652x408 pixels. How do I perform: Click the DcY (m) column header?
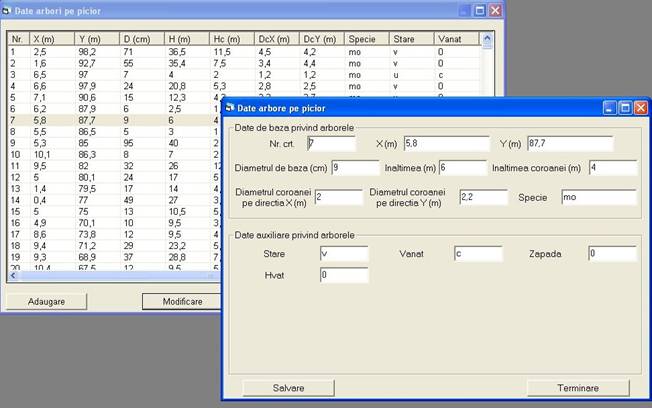click(x=321, y=39)
